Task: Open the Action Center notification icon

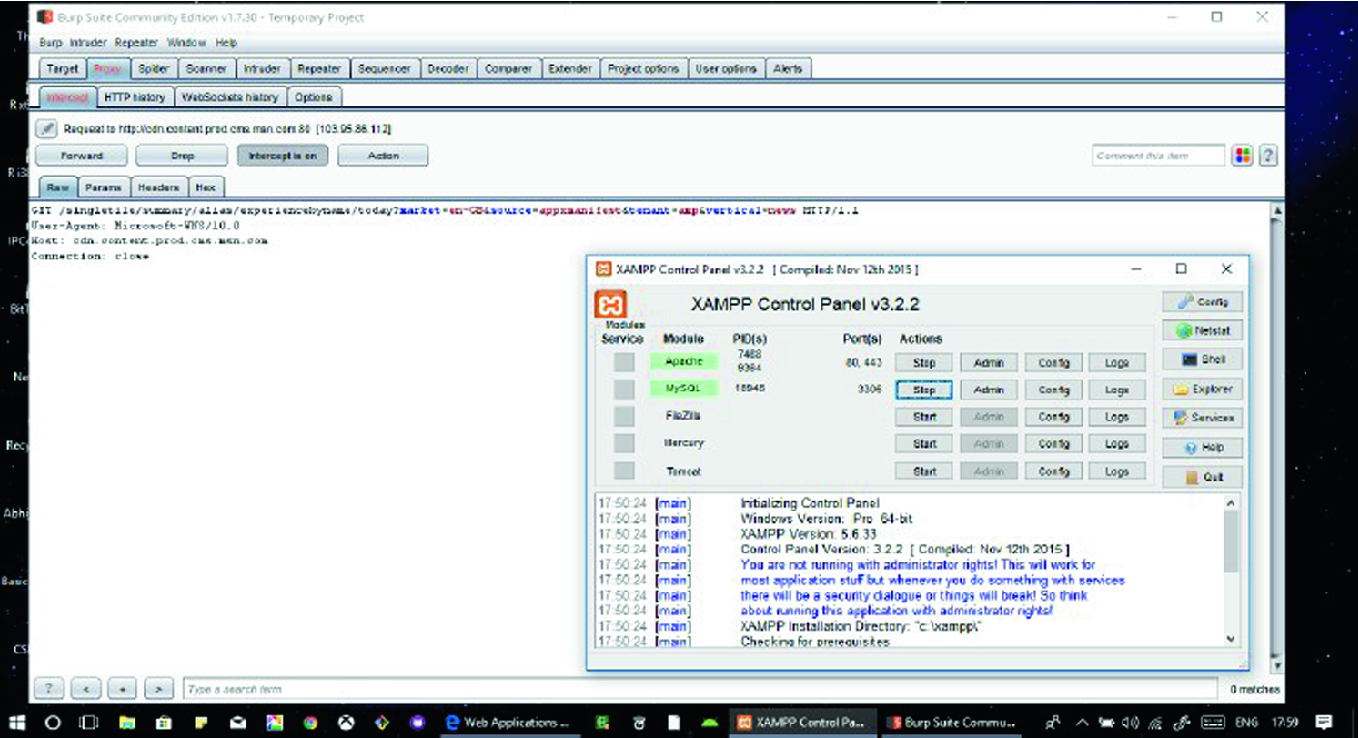Action: point(1324,721)
